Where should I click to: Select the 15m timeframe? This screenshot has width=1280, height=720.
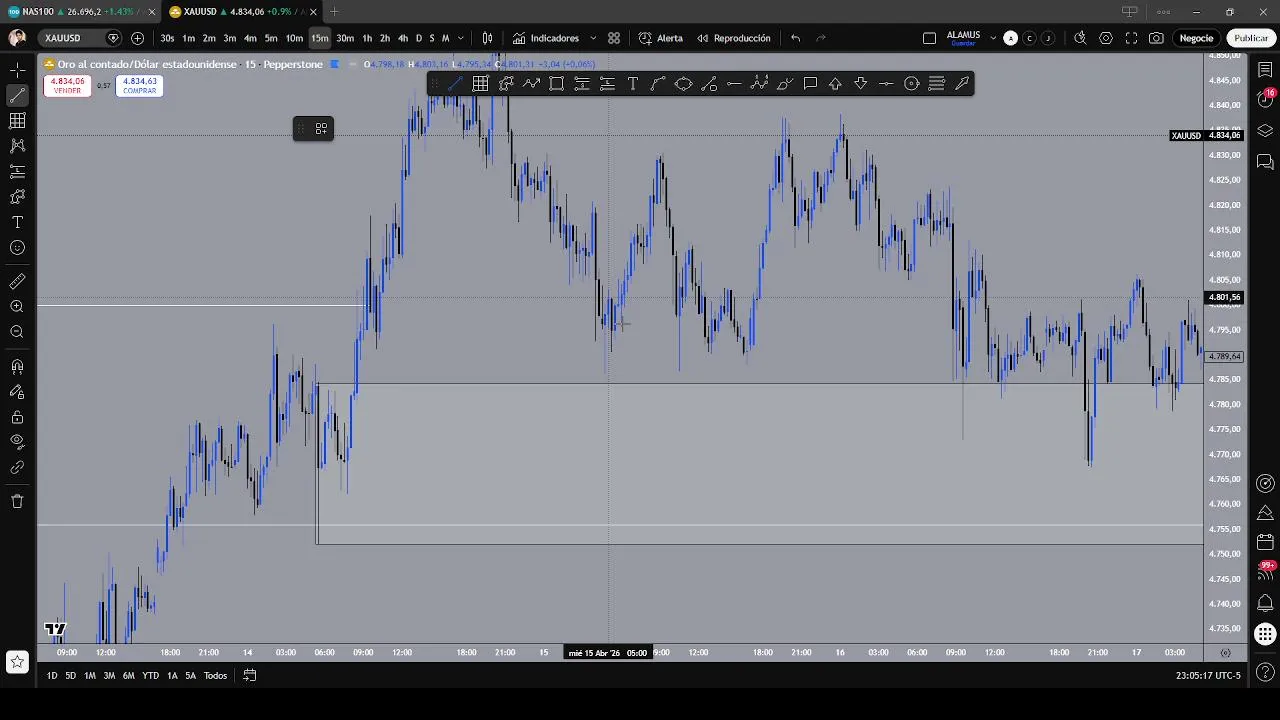point(319,38)
